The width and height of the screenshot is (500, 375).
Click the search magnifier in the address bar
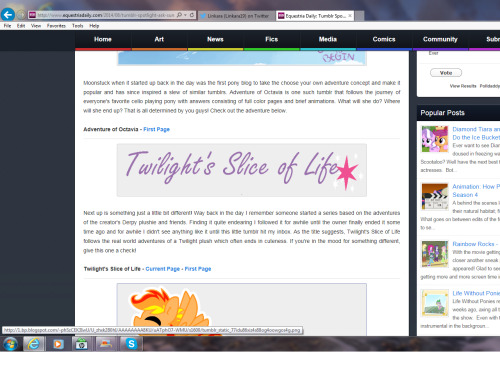tap(179, 15)
